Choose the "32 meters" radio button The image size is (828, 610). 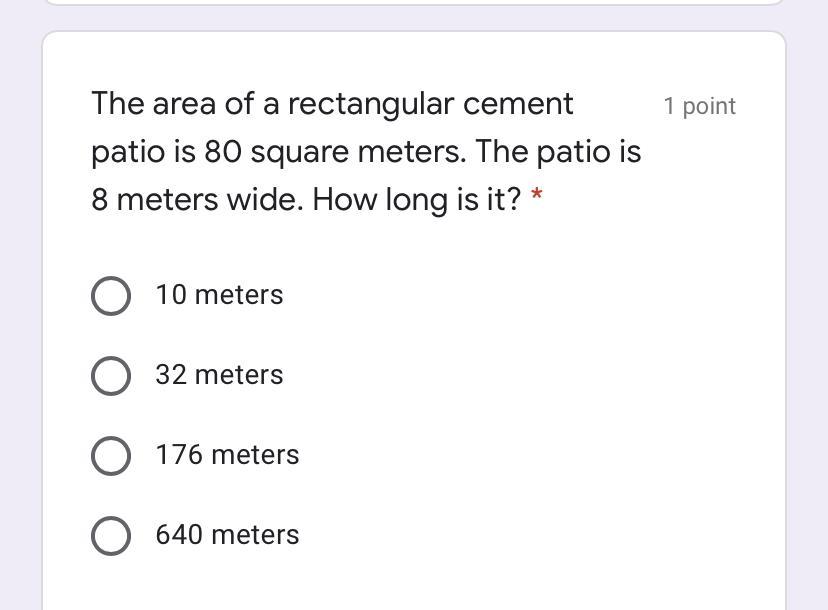coord(110,376)
